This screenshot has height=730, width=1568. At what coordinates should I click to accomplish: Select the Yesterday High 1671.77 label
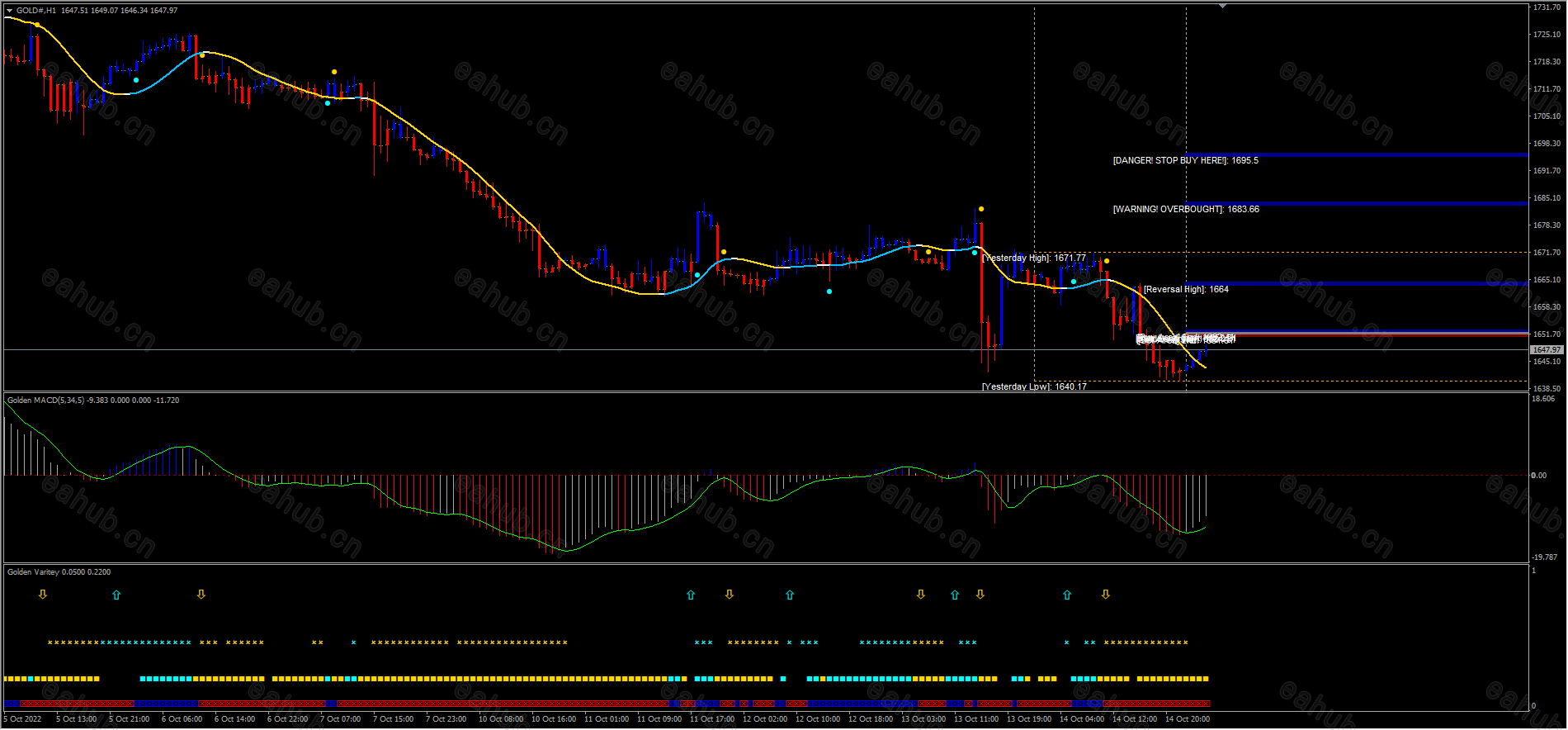[1034, 258]
